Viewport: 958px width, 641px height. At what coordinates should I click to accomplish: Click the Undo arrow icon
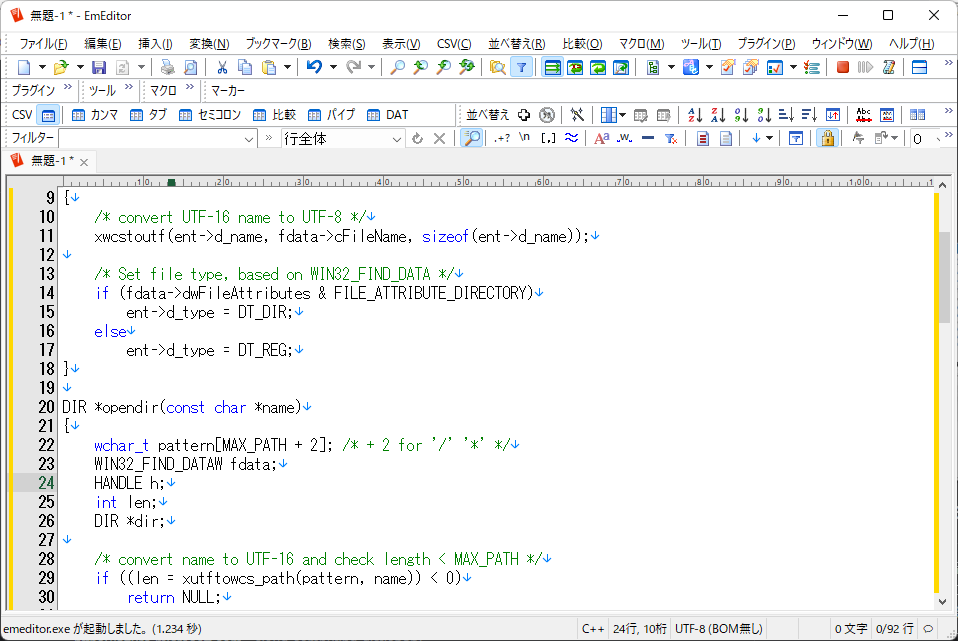tap(315, 67)
